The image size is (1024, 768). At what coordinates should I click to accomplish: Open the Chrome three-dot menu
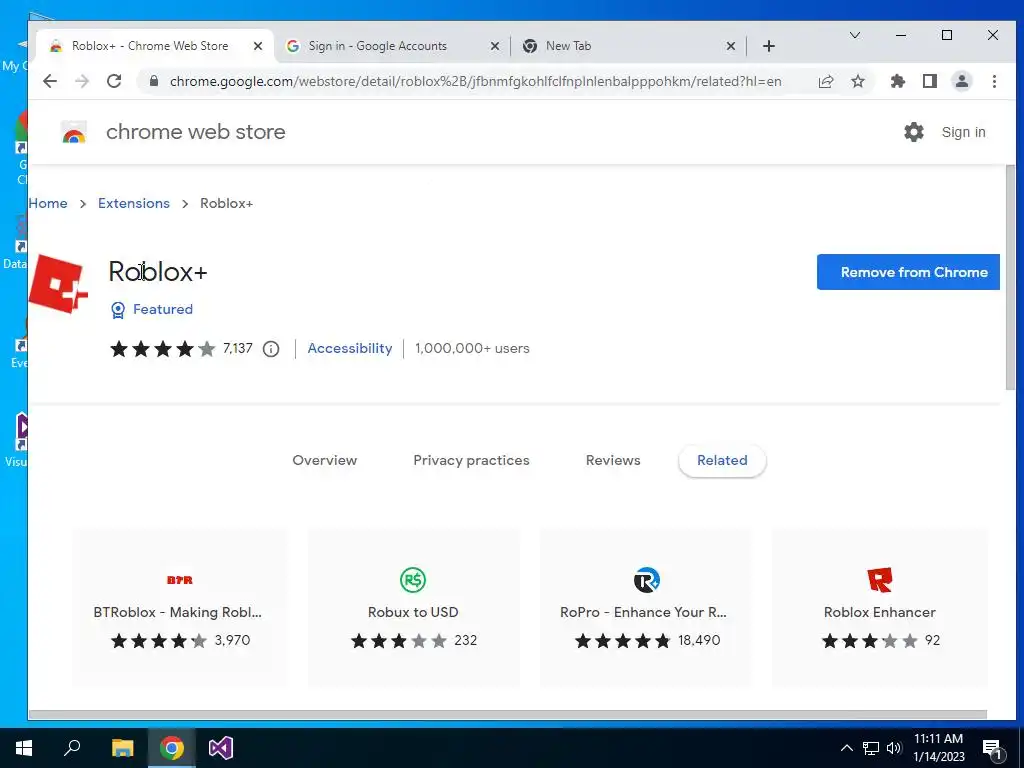point(994,81)
